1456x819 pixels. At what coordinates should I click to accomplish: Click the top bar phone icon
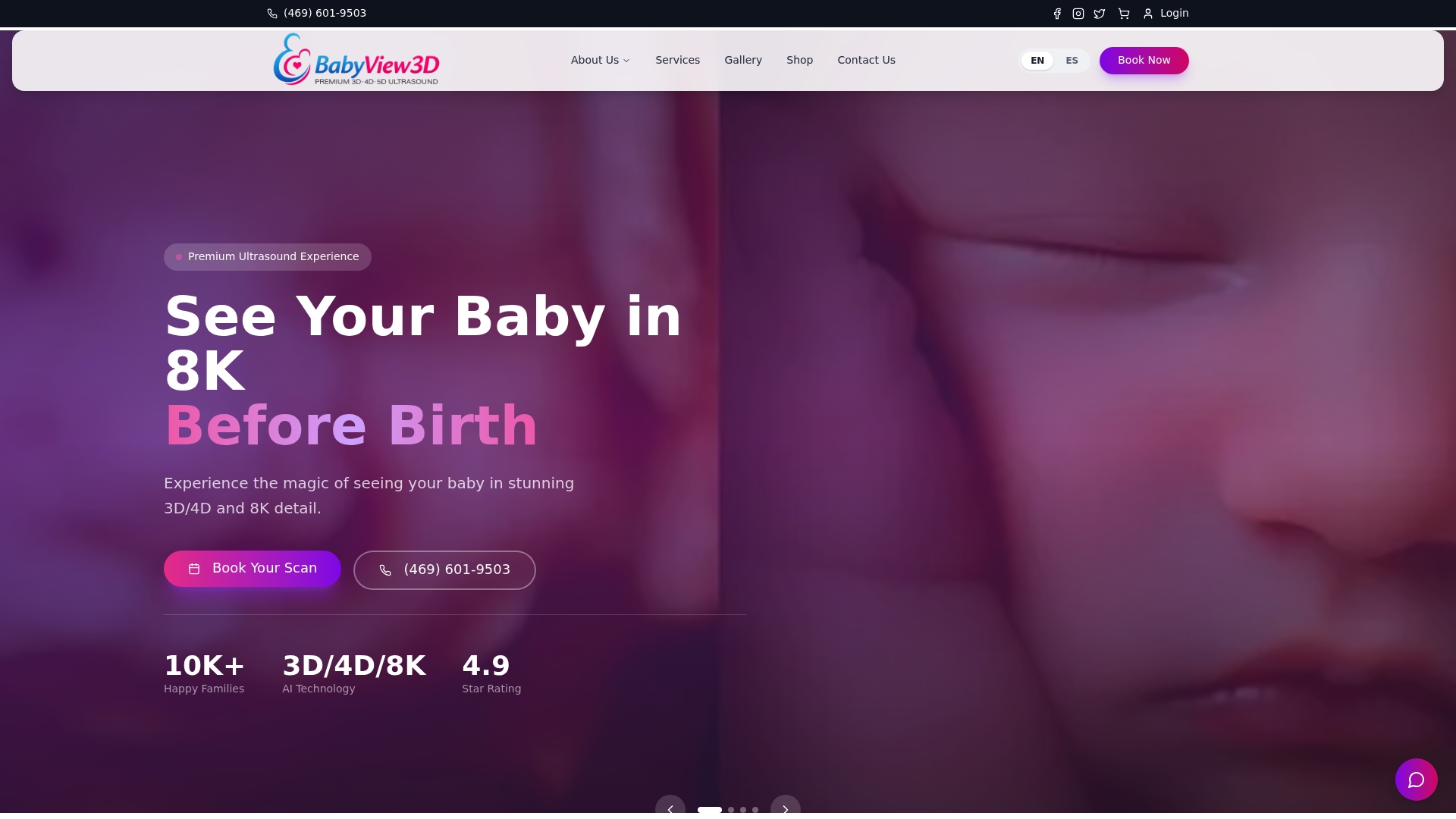coord(272,14)
